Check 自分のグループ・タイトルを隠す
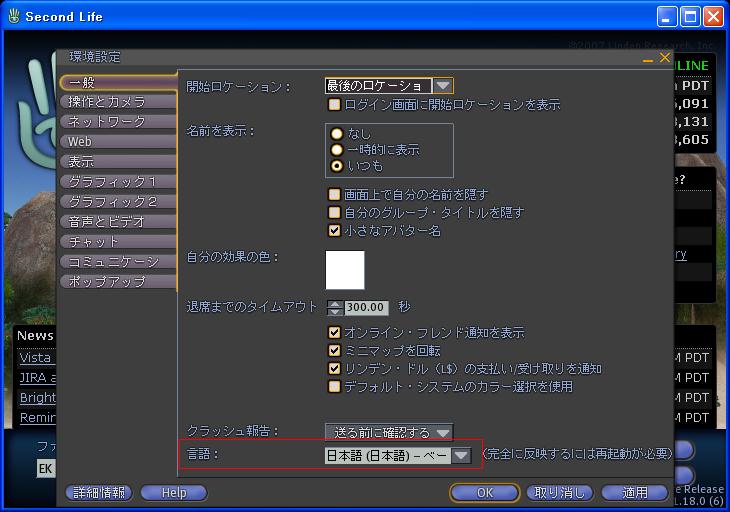The image size is (730, 512). [x=334, y=213]
